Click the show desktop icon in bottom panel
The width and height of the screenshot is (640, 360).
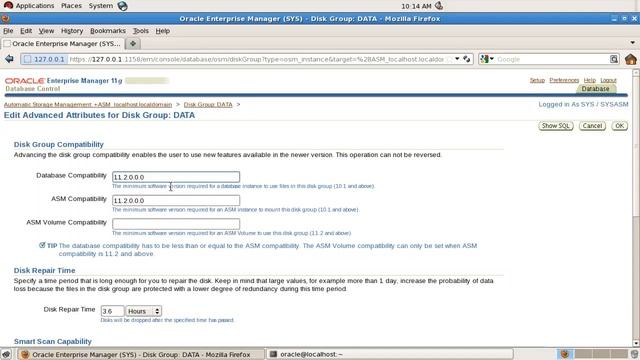(6, 354)
